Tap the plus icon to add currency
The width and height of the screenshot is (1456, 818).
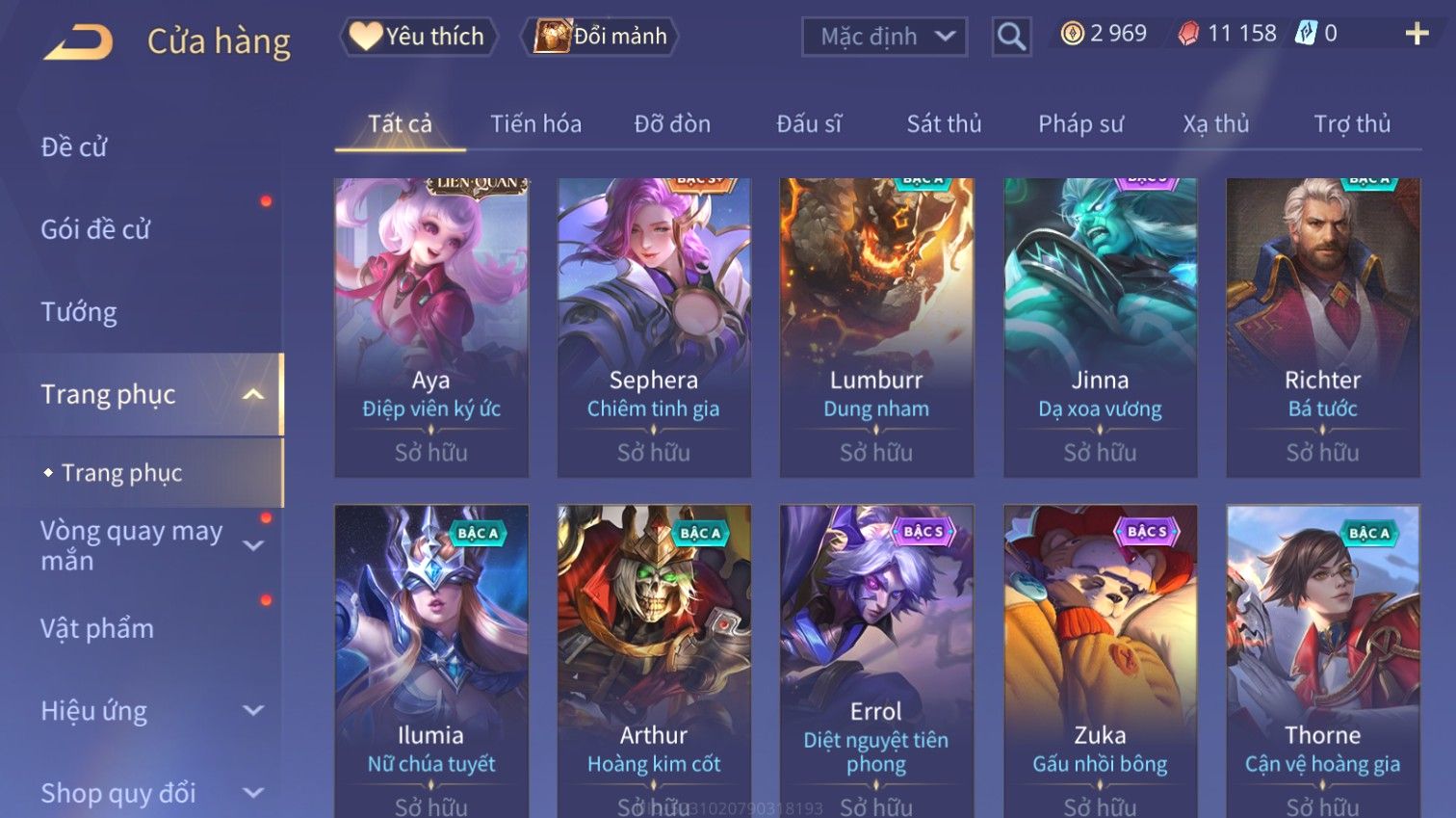(1417, 34)
